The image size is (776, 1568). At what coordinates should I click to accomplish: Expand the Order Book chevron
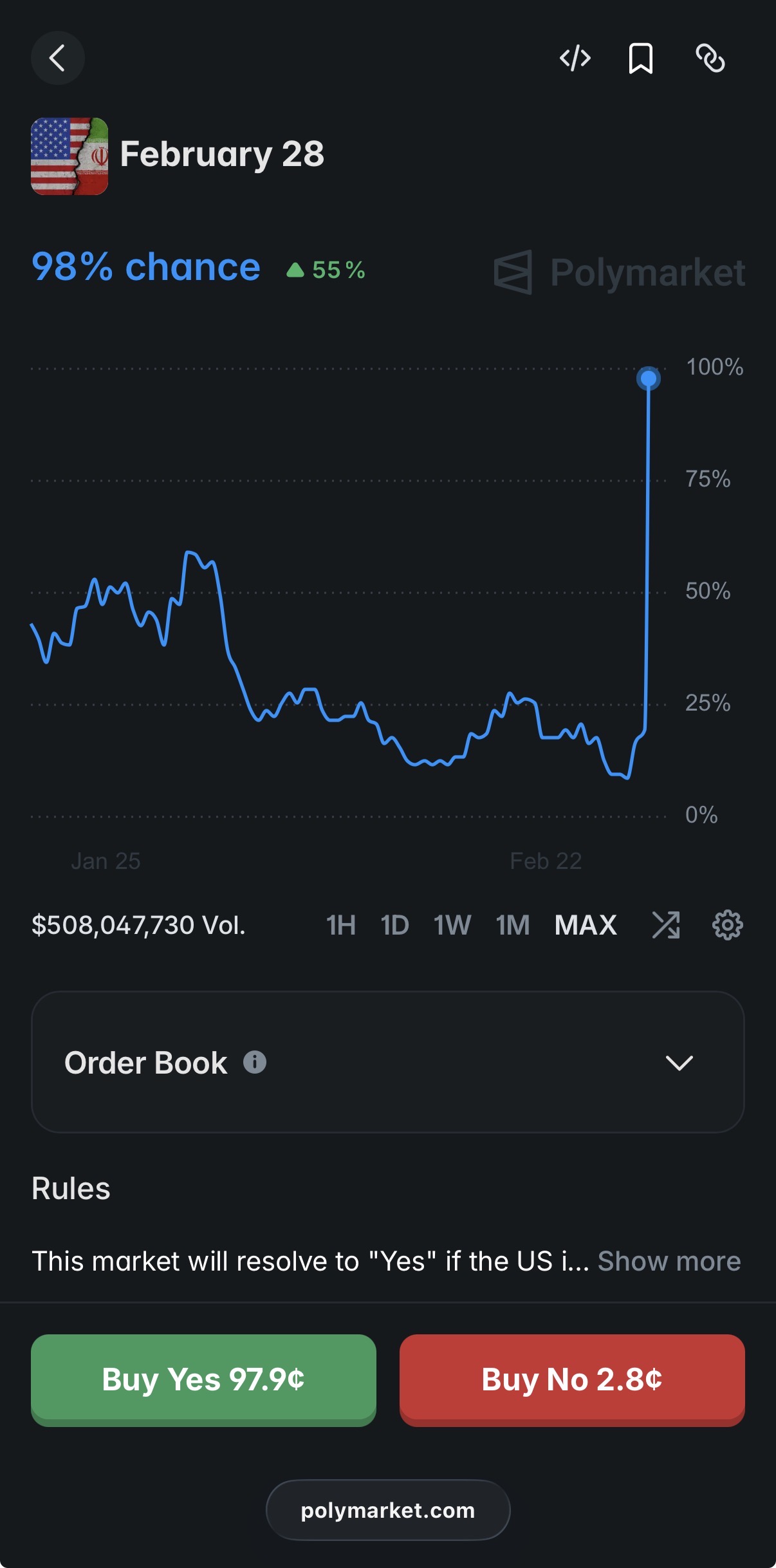point(679,1062)
